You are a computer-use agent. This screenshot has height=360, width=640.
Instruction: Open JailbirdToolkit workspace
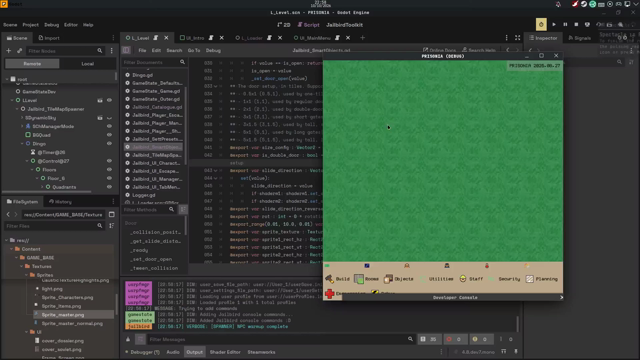click(344, 25)
